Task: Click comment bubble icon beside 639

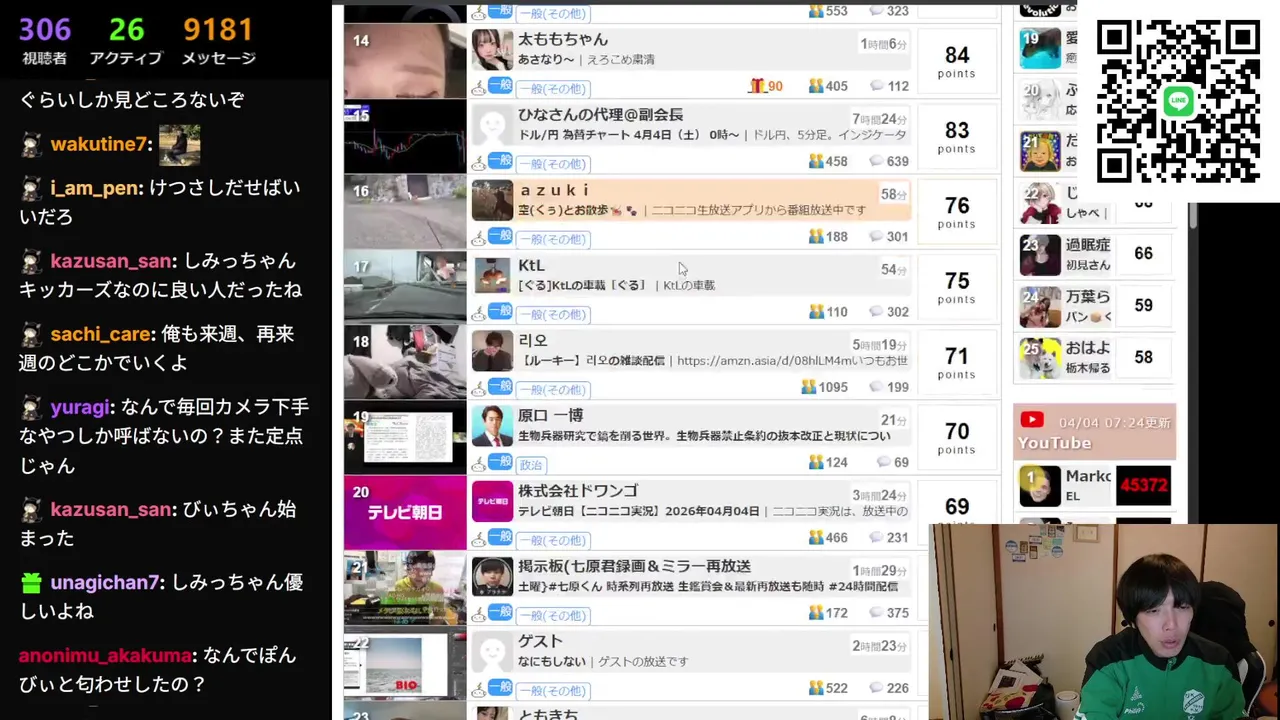Action: 876,162
